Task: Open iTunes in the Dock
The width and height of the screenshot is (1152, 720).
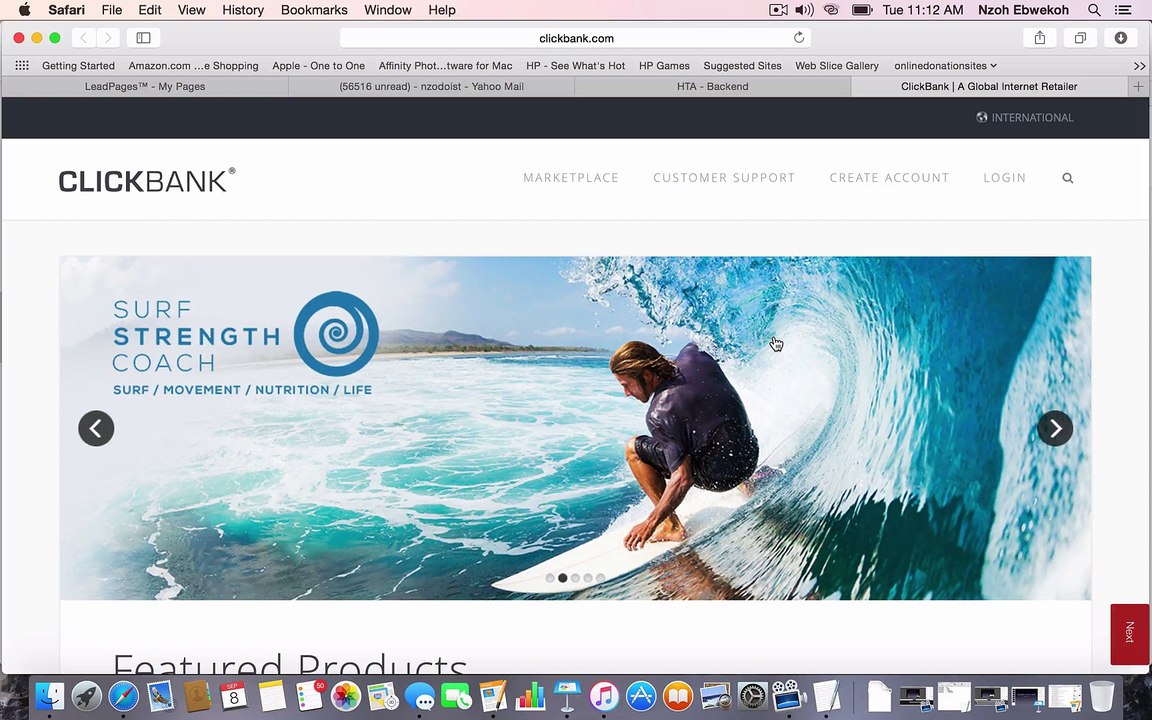Action: click(x=604, y=696)
